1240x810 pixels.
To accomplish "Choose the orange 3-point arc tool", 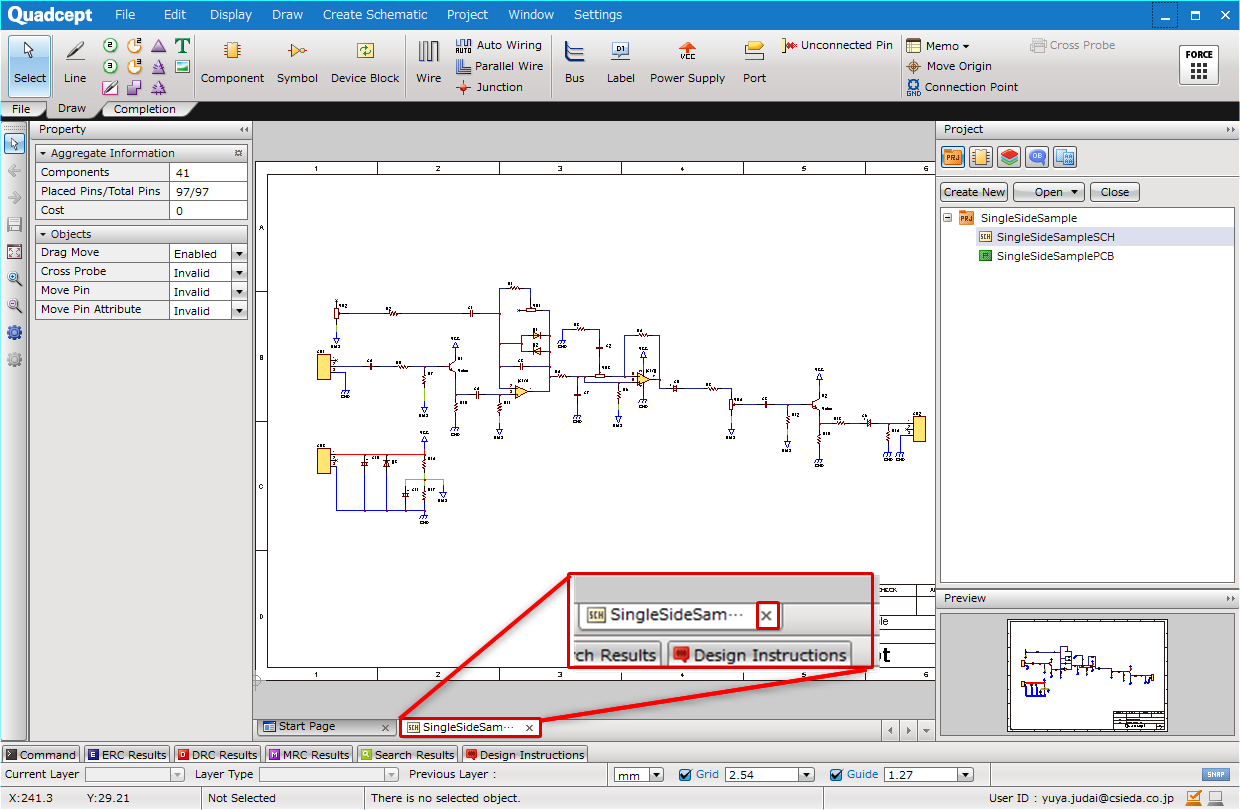I will (134, 67).
